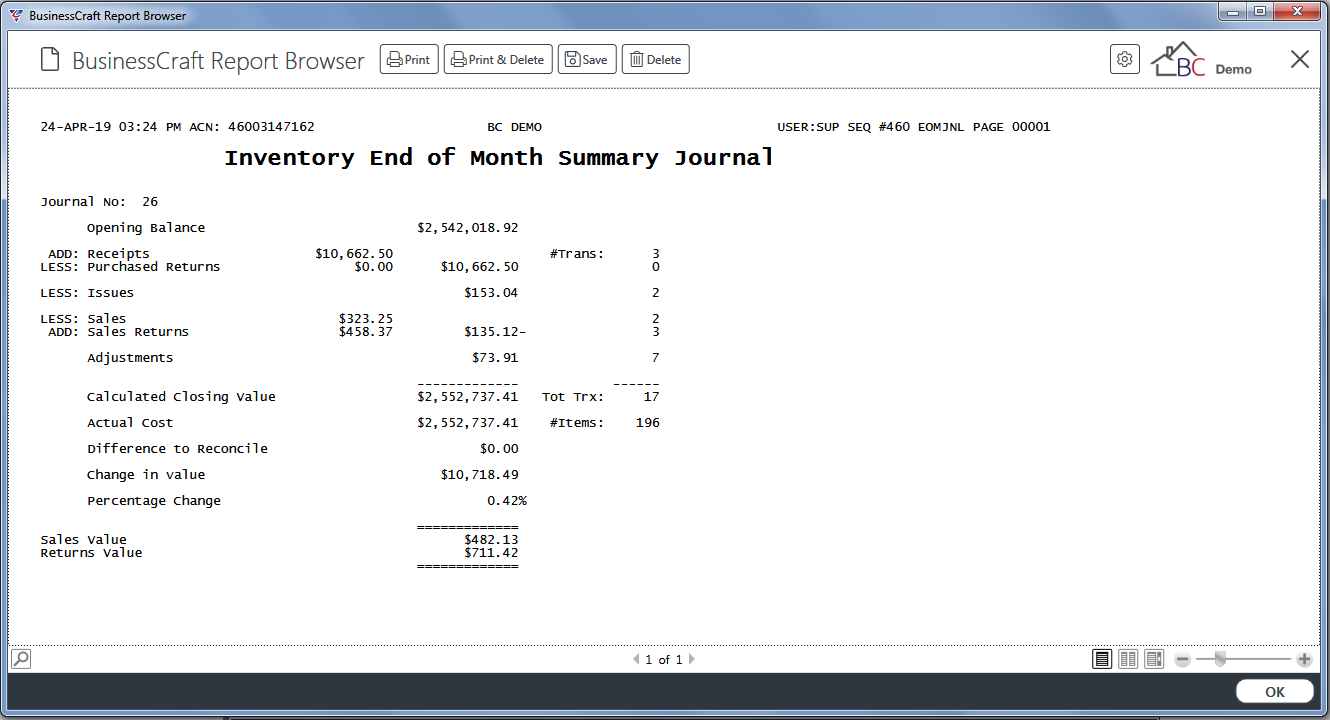Select single page view layout

(1102, 659)
